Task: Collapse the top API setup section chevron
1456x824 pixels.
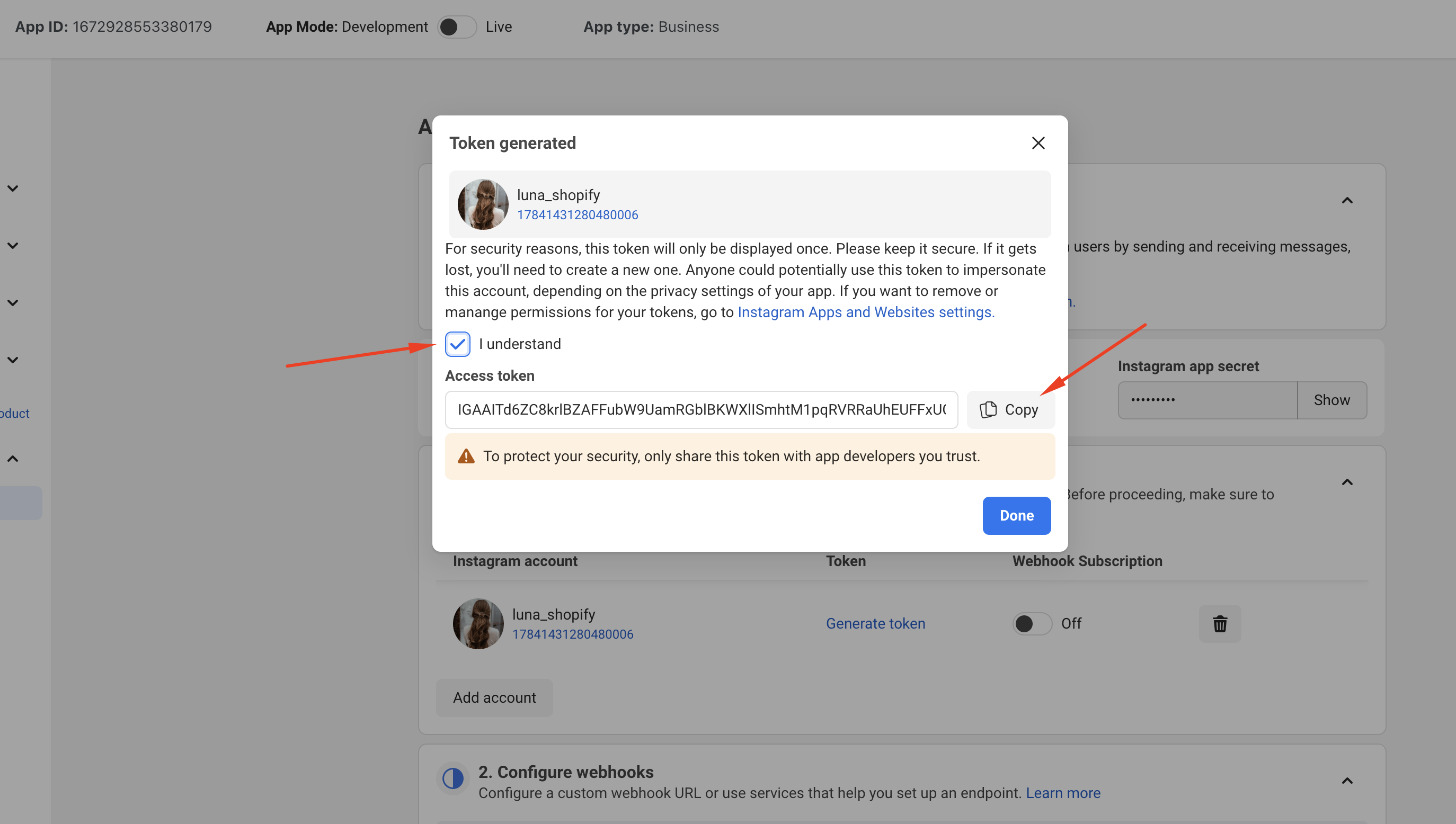Action: (x=1347, y=201)
